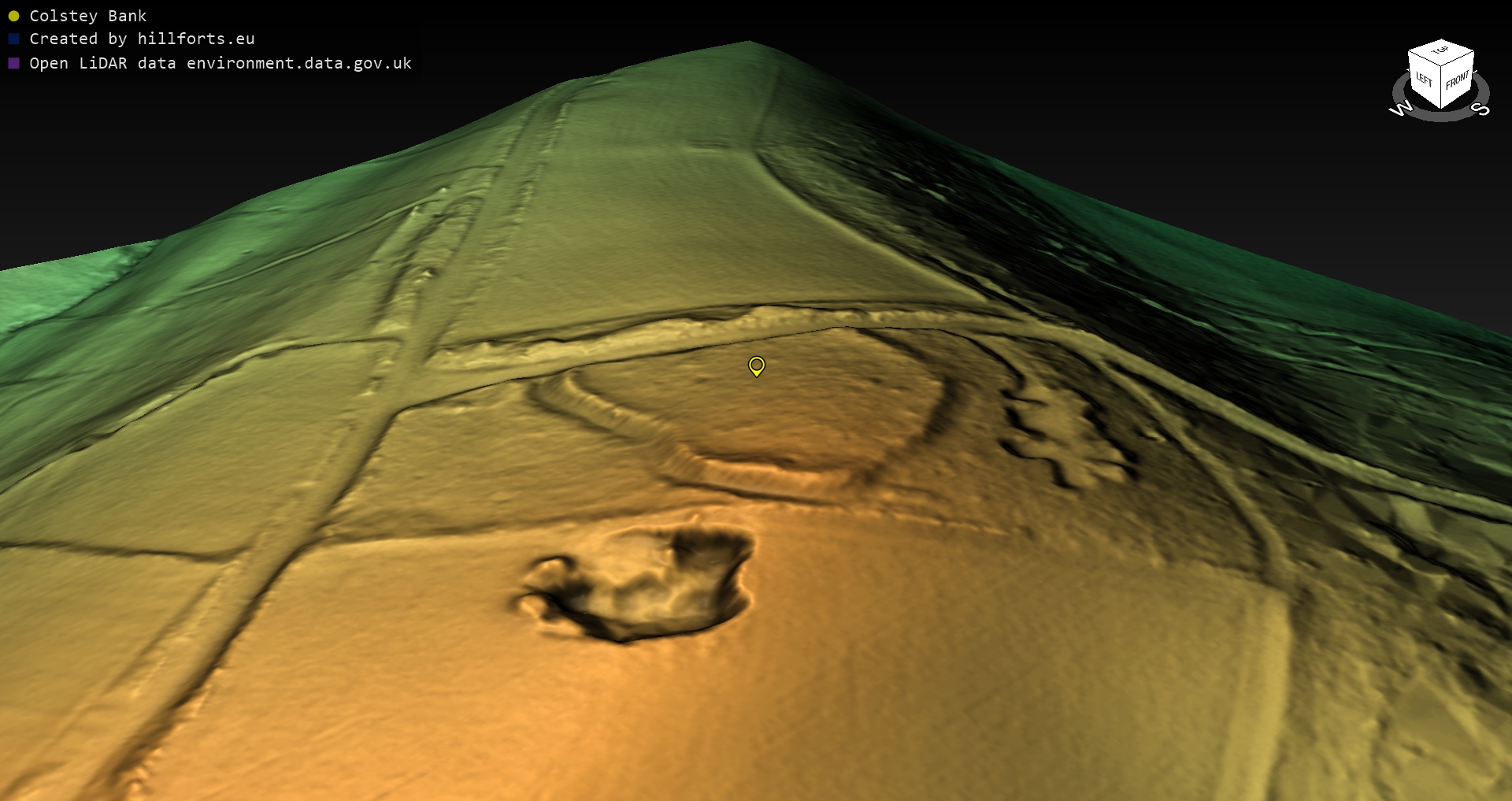1512x801 pixels.
Task: Click the yellow circle beside Colstey Bank
Action: (x=13, y=16)
